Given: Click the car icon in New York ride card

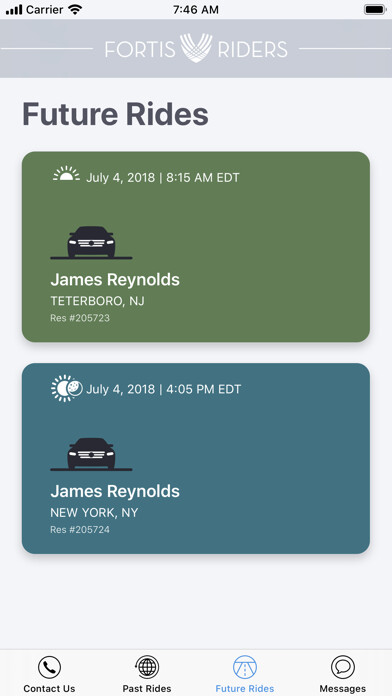Looking at the screenshot, I should tap(91, 454).
